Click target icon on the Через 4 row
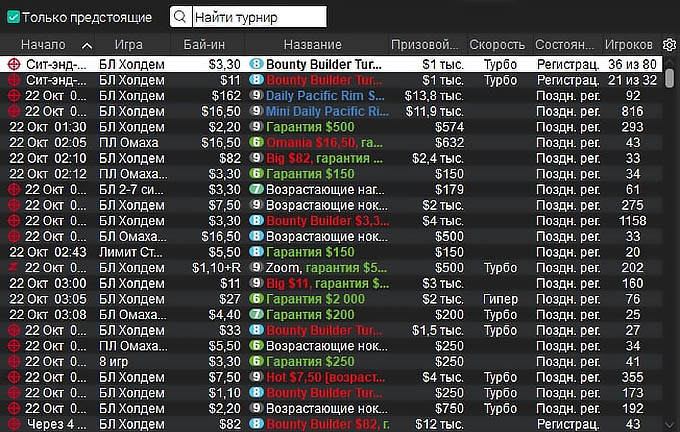Screen dimensions: 680x432 pyautogui.click(x=14, y=424)
